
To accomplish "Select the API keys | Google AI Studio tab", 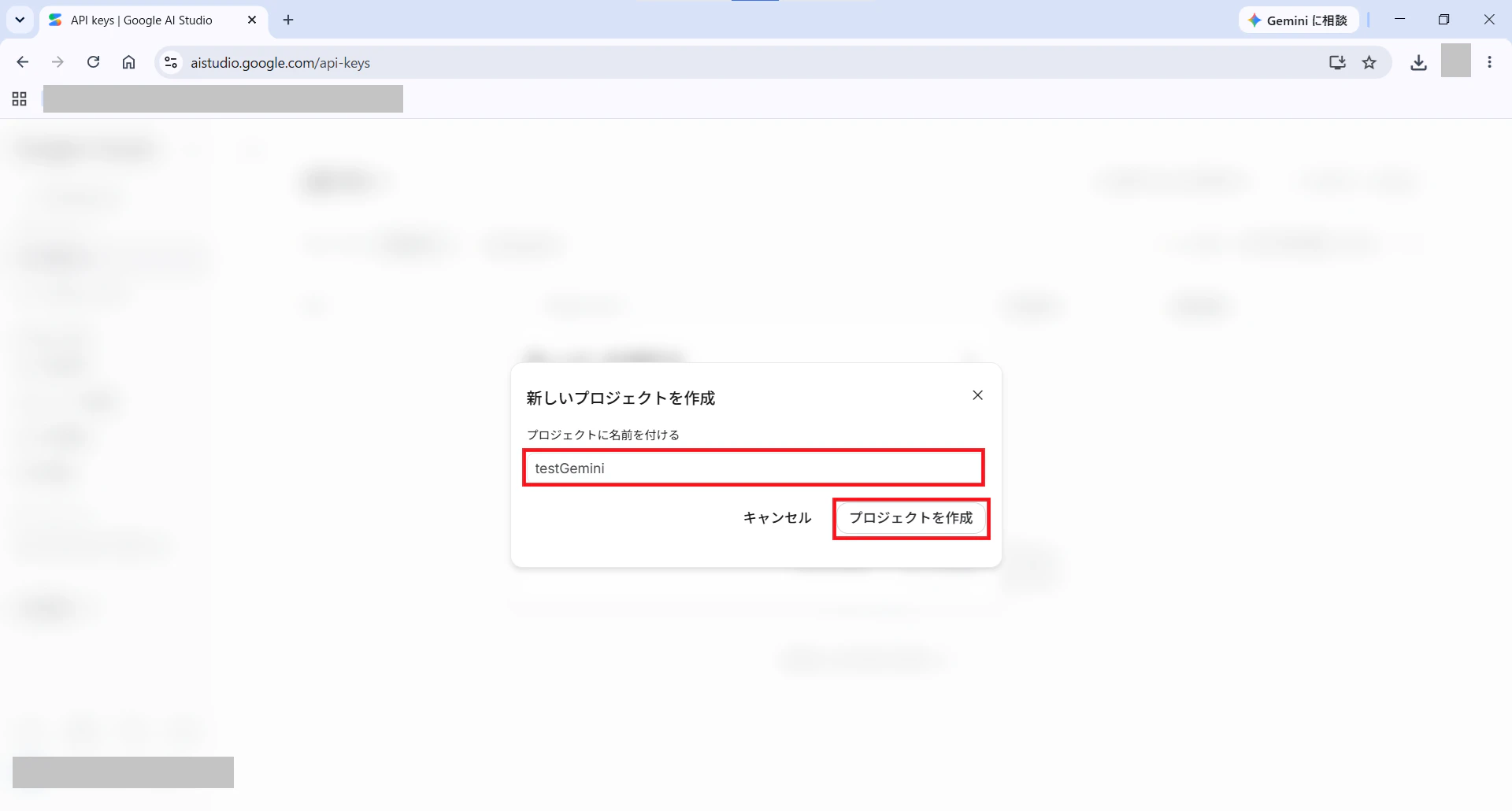I will [142, 20].
